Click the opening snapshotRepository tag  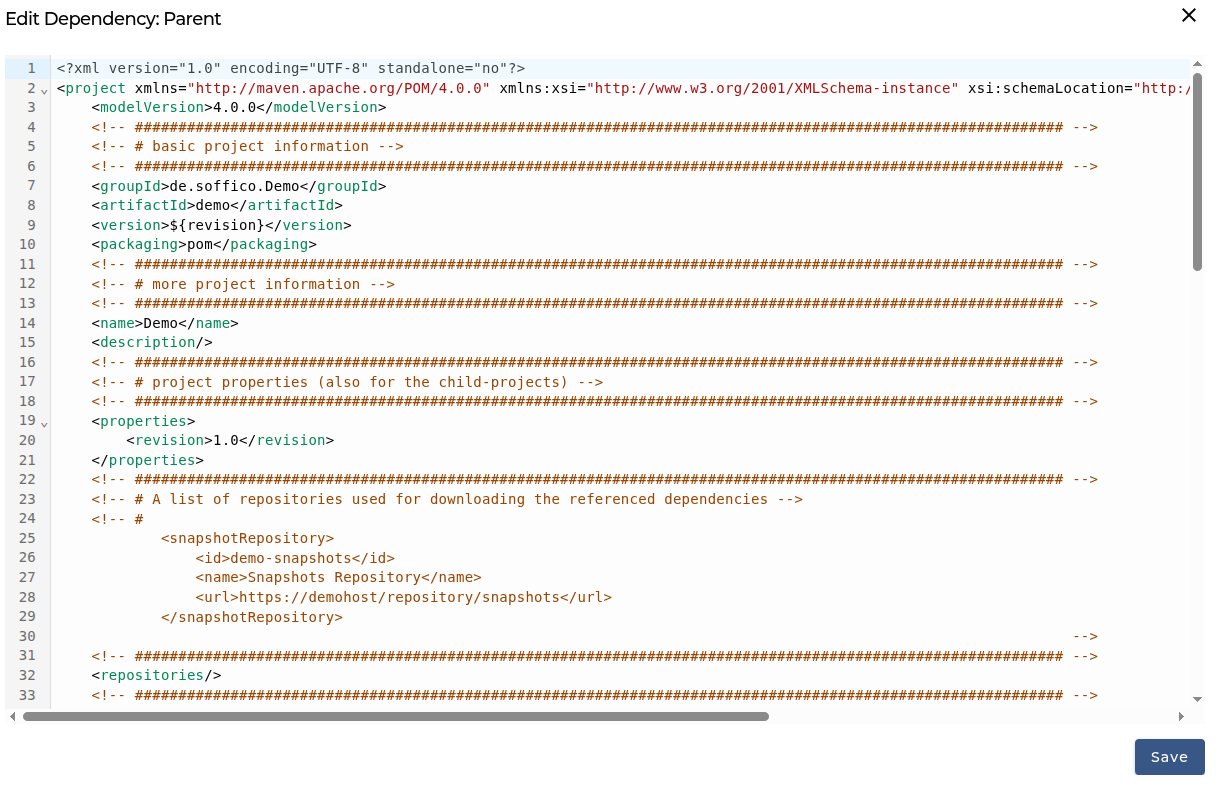247,538
